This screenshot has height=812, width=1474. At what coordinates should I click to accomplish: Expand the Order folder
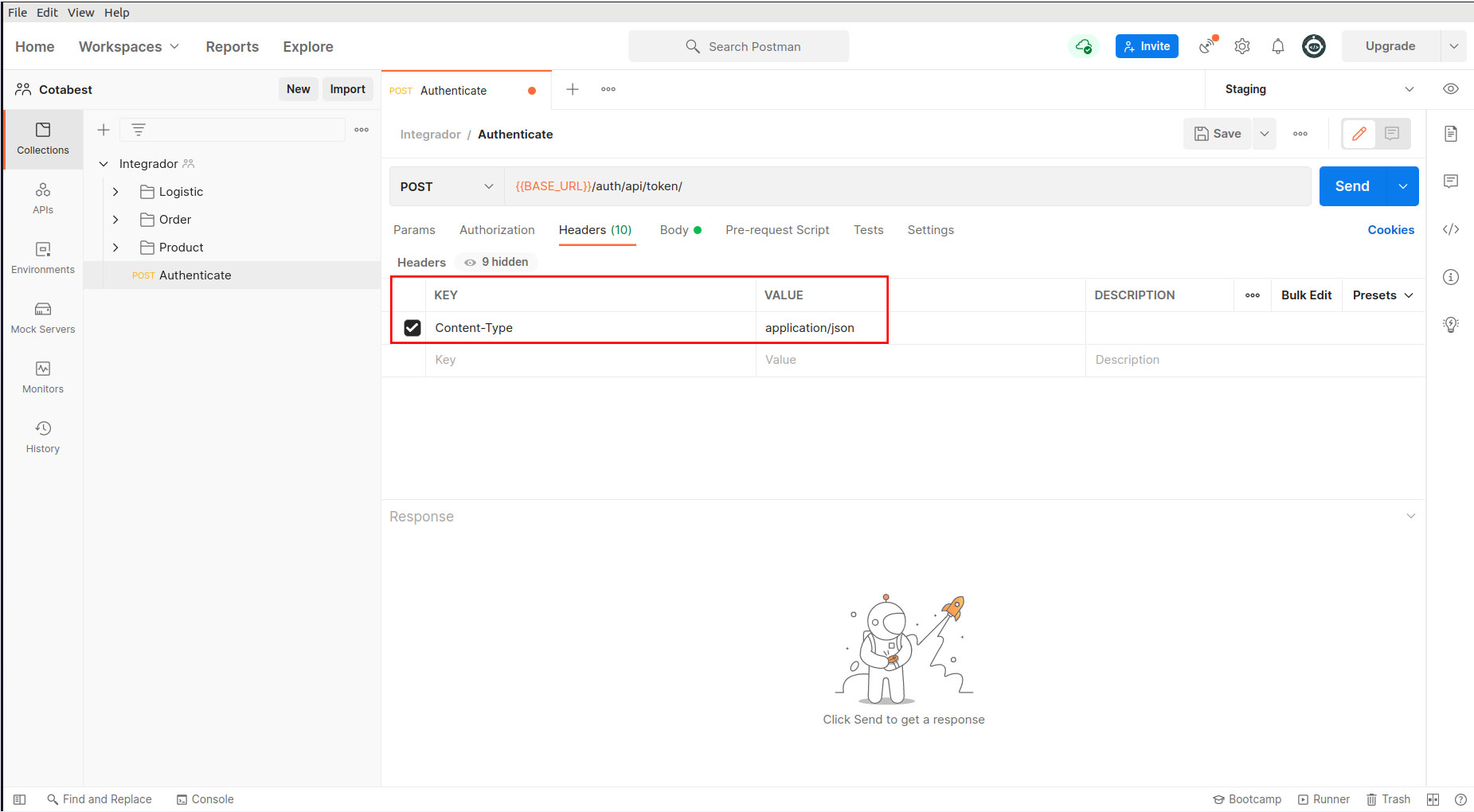[115, 220]
